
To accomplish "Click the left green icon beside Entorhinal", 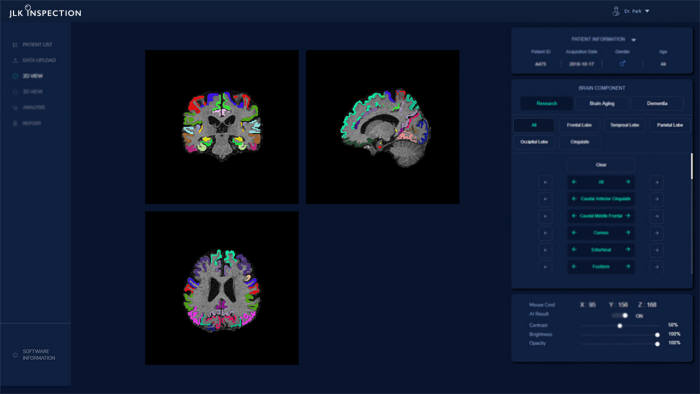I will point(574,250).
